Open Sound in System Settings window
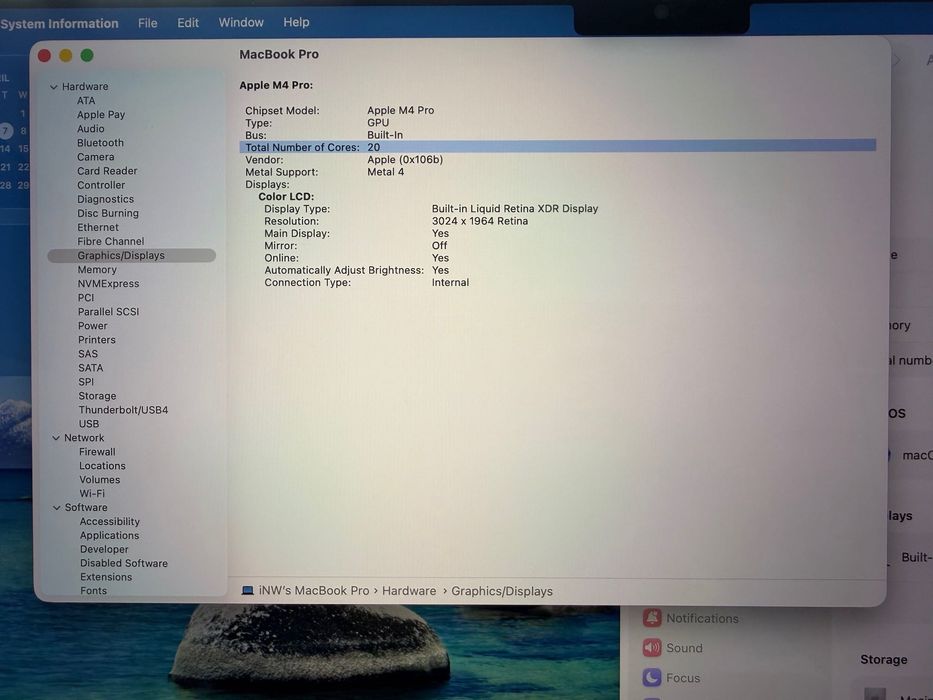The height and width of the screenshot is (700, 933). pos(672,648)
